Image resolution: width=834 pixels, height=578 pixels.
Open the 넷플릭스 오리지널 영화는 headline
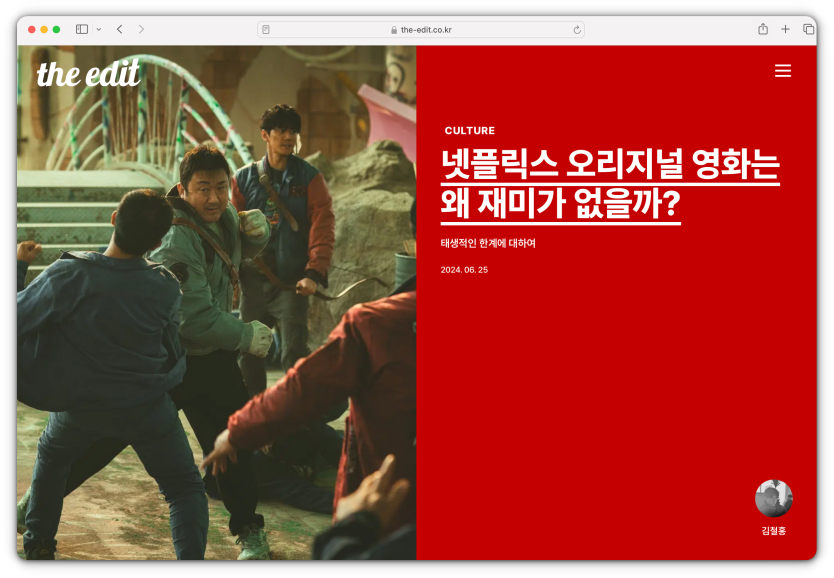click(x=609, y=183)
